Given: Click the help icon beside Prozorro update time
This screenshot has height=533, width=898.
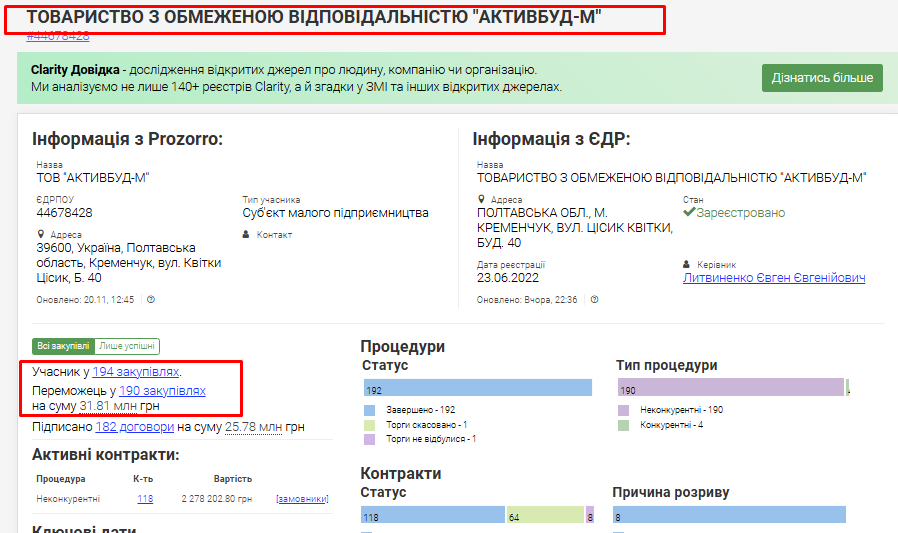Looking at the screenshot, I should [x=151, y=299].
